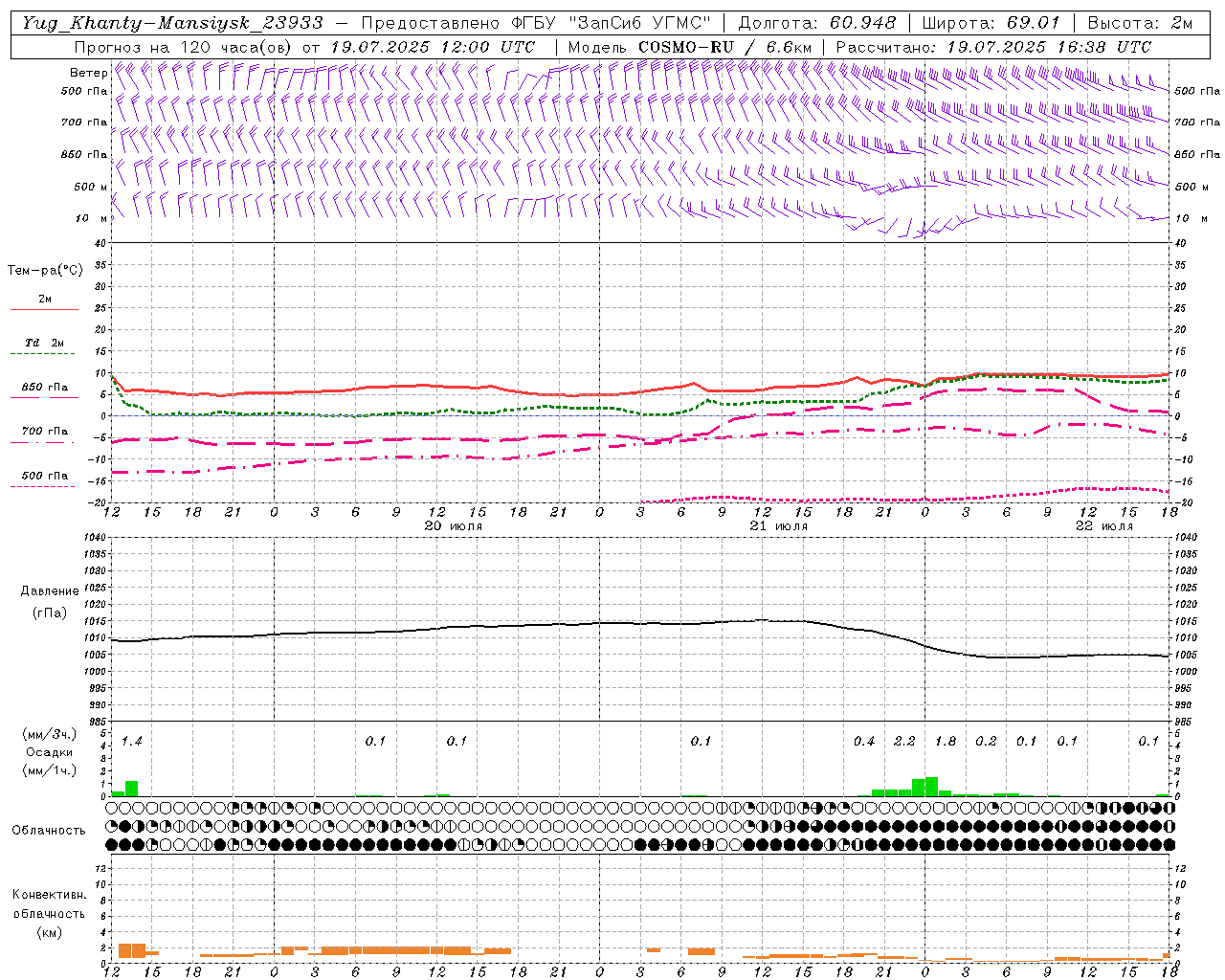Click the "Модель COSMO-RU / 6.6км" label
1225x980 pixels.
point(690,47)
